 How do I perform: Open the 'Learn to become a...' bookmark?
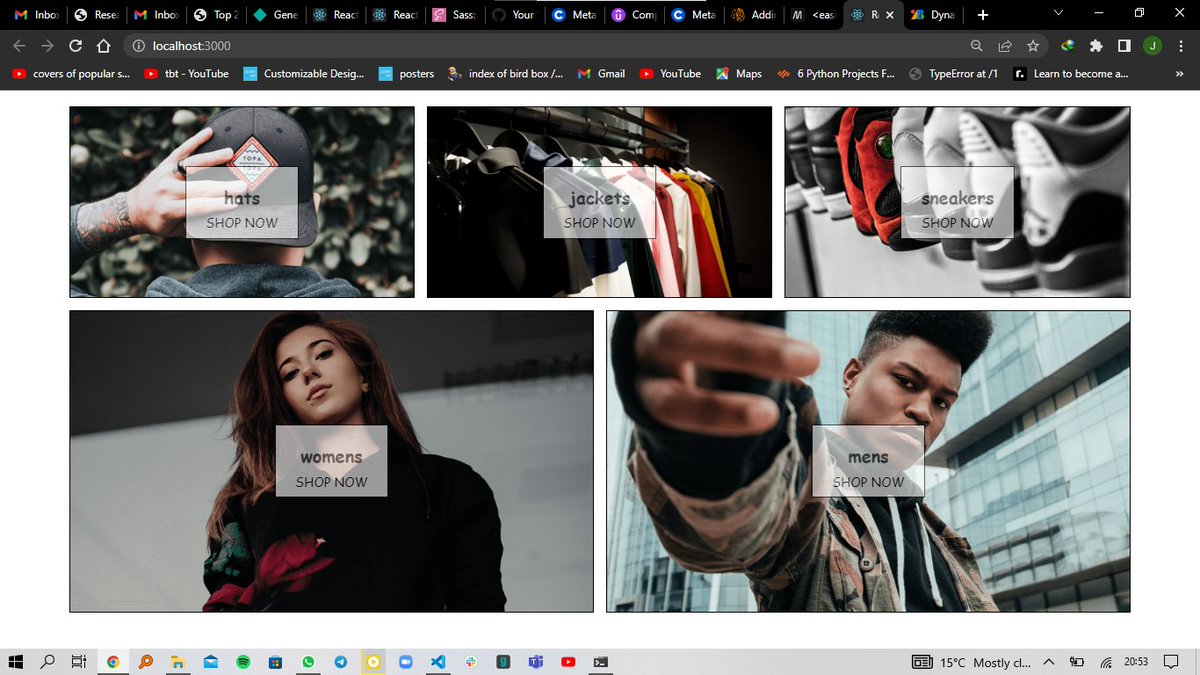pos(1071,74)
